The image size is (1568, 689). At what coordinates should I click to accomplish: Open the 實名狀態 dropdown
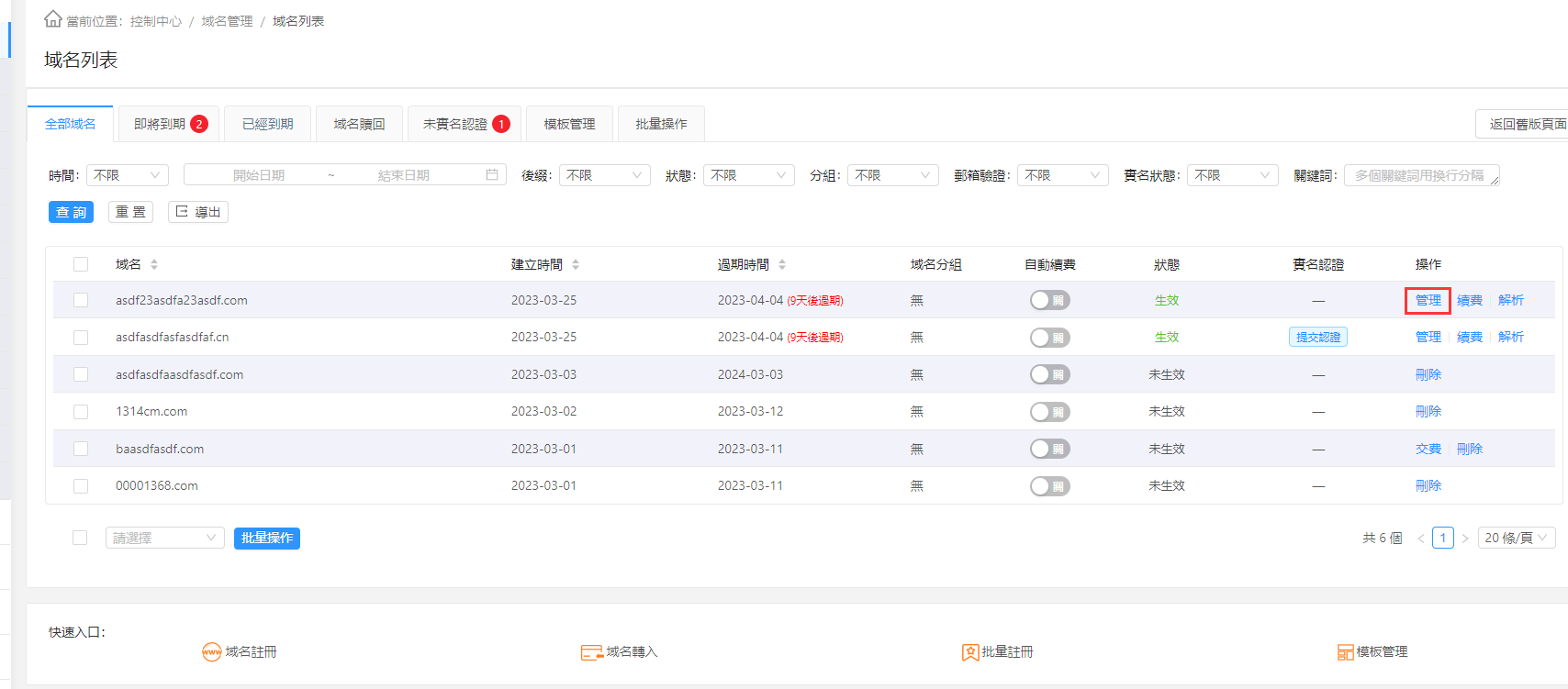coord(1233,175)
